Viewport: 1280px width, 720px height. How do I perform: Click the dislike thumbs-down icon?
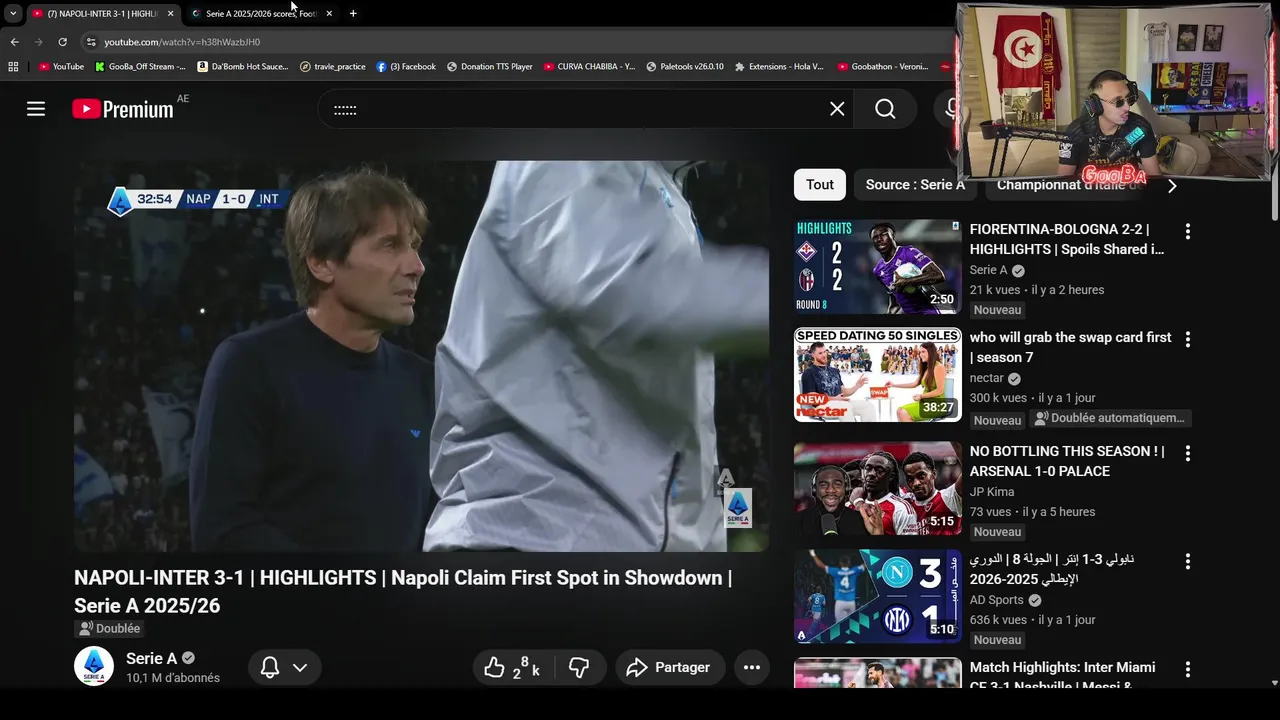tap(579, 667)
